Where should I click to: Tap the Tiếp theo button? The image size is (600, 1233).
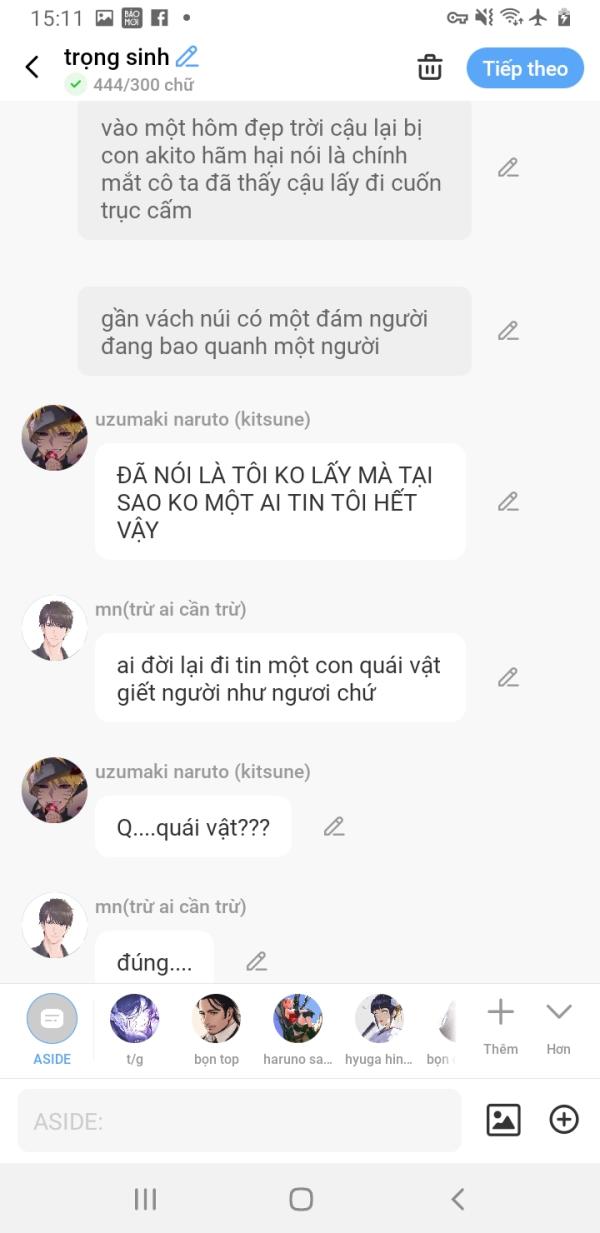(525, 68)
